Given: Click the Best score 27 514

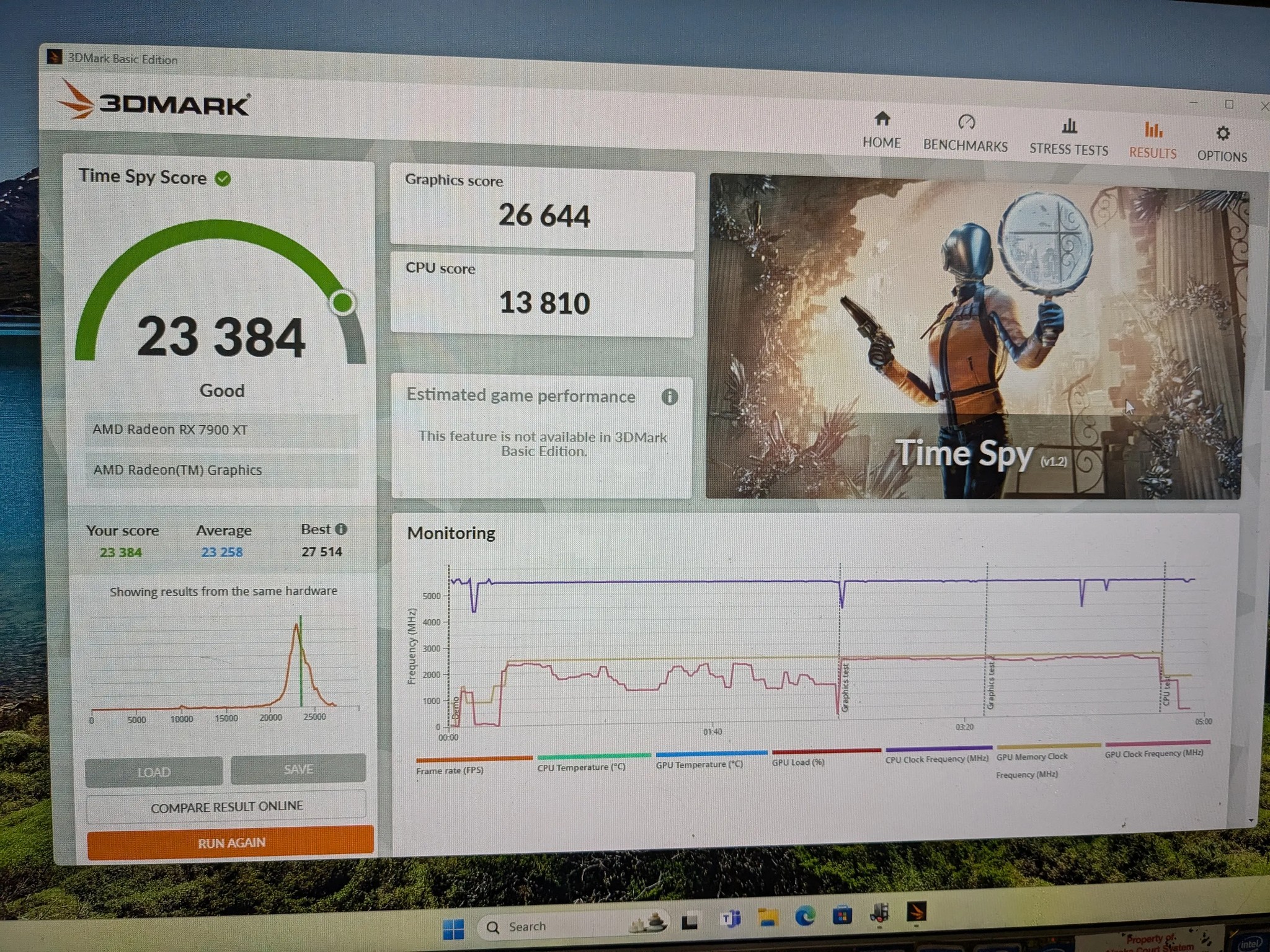Looking at the screenshot, I should coord(322,552).
